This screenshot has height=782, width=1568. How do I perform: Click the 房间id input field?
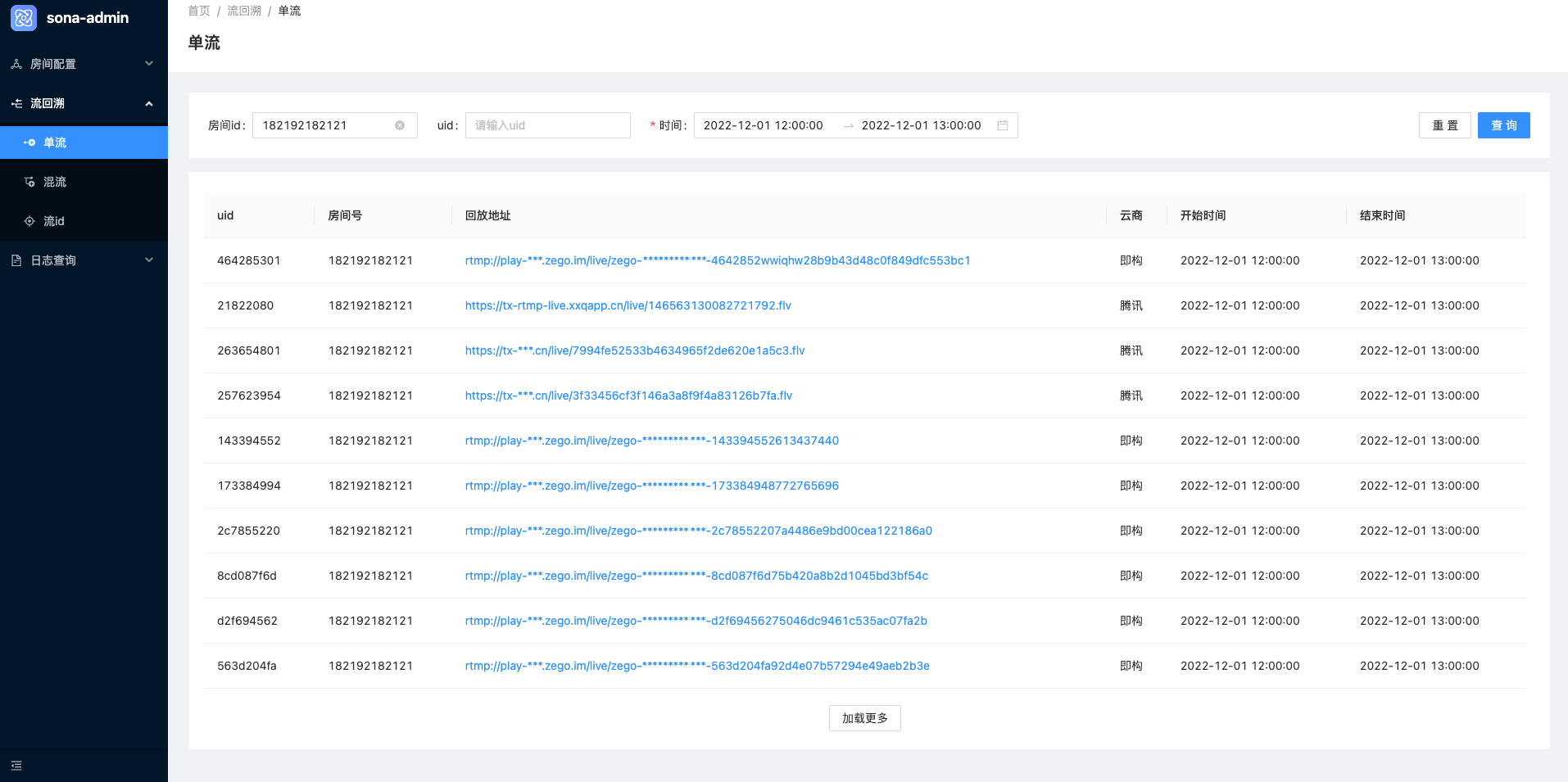335,125
